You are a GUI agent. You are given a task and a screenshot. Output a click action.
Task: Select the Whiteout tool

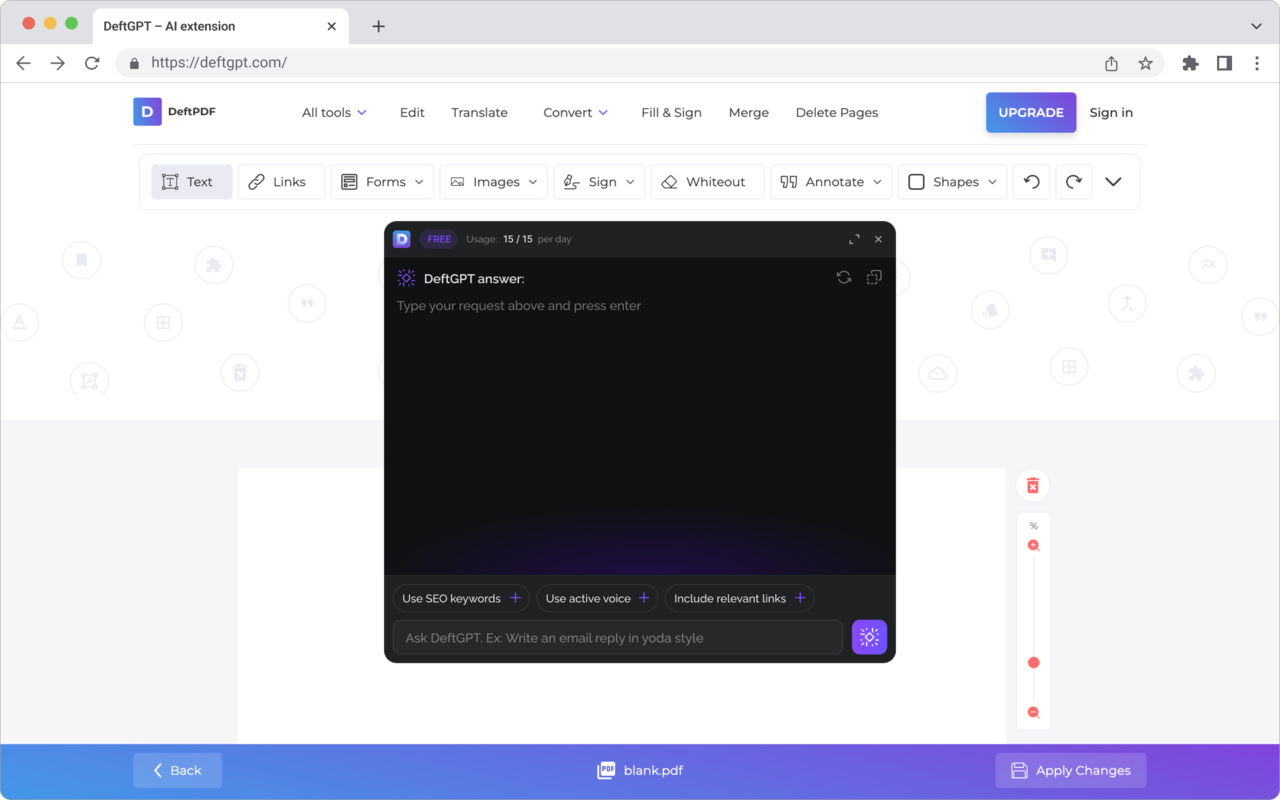coord(708,182)
